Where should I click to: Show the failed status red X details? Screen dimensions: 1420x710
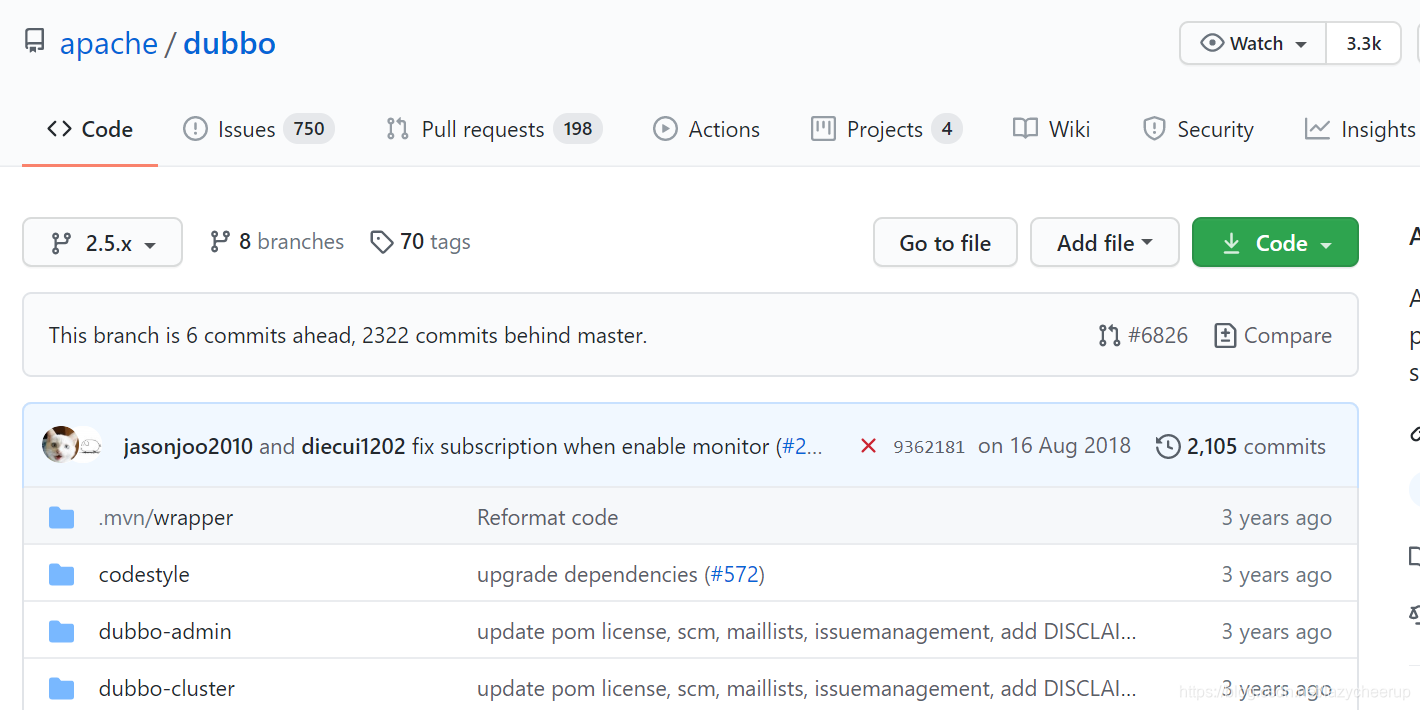(868, 446)
